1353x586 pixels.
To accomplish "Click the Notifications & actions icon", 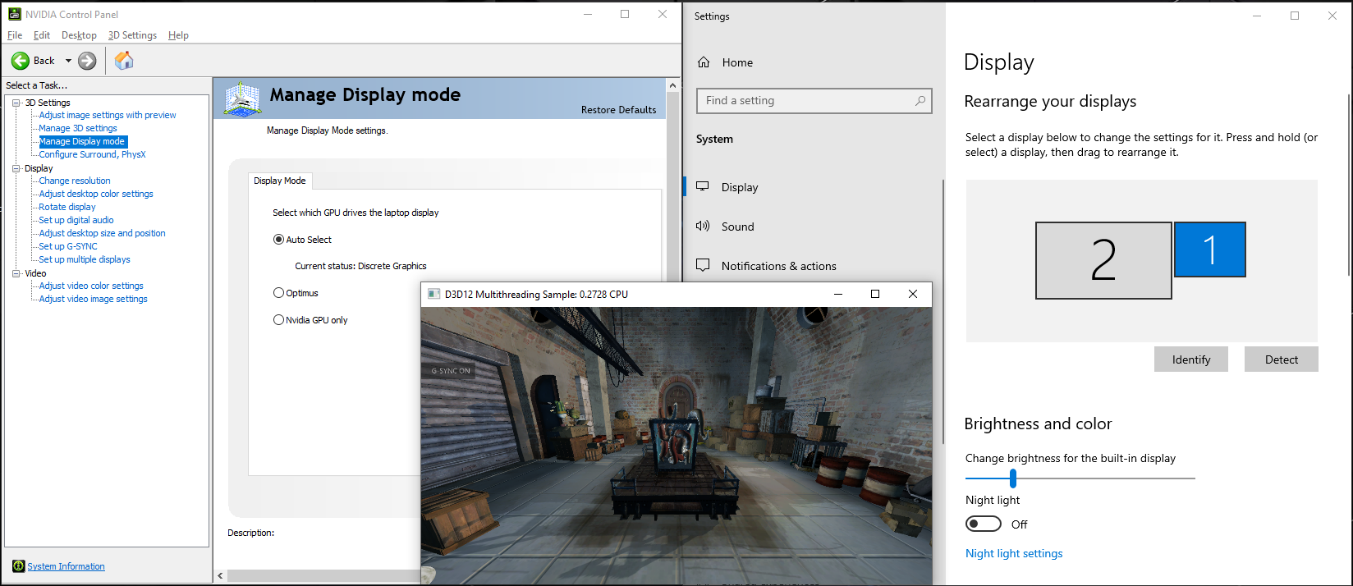I will [x=703, y=266].
